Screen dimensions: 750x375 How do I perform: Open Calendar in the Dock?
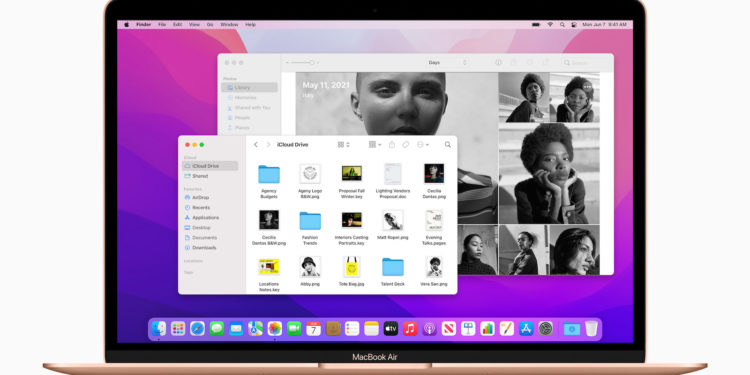point(313,329)
